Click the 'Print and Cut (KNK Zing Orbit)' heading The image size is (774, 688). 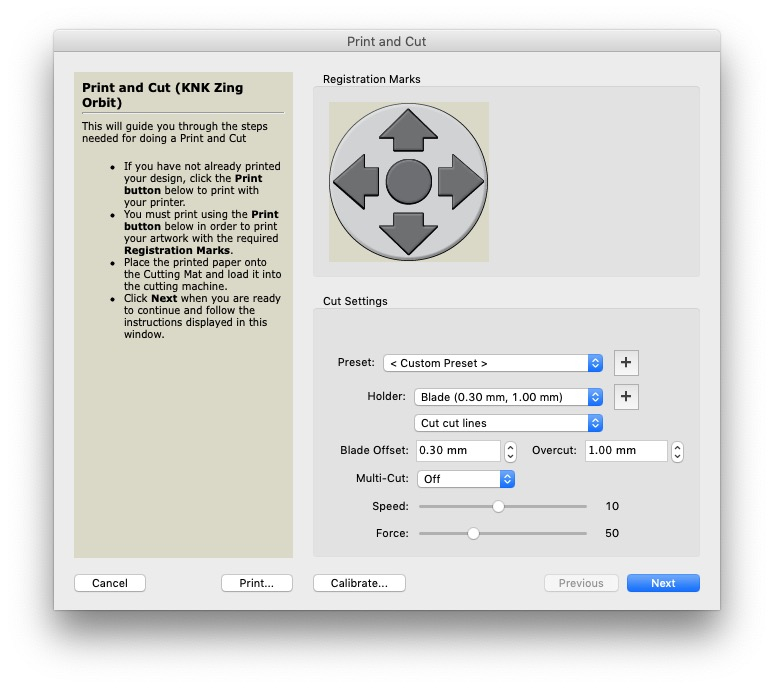tap(163, 95)
